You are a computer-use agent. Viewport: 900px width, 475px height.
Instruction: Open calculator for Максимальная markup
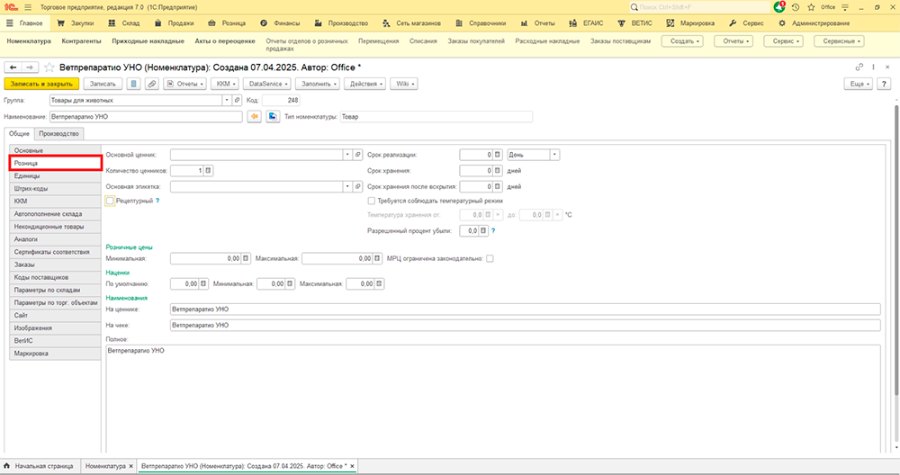(x=379, y=284)
